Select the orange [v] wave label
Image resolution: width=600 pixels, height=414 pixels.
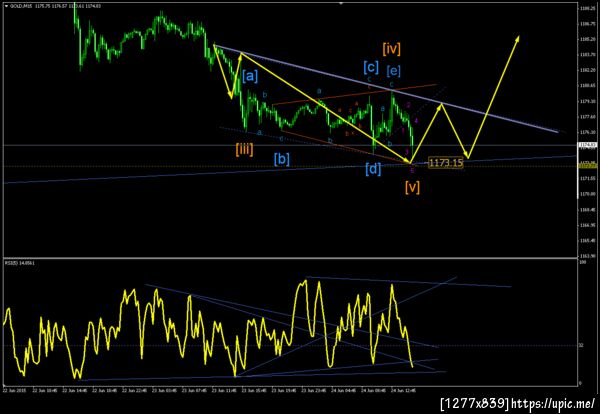412,187
